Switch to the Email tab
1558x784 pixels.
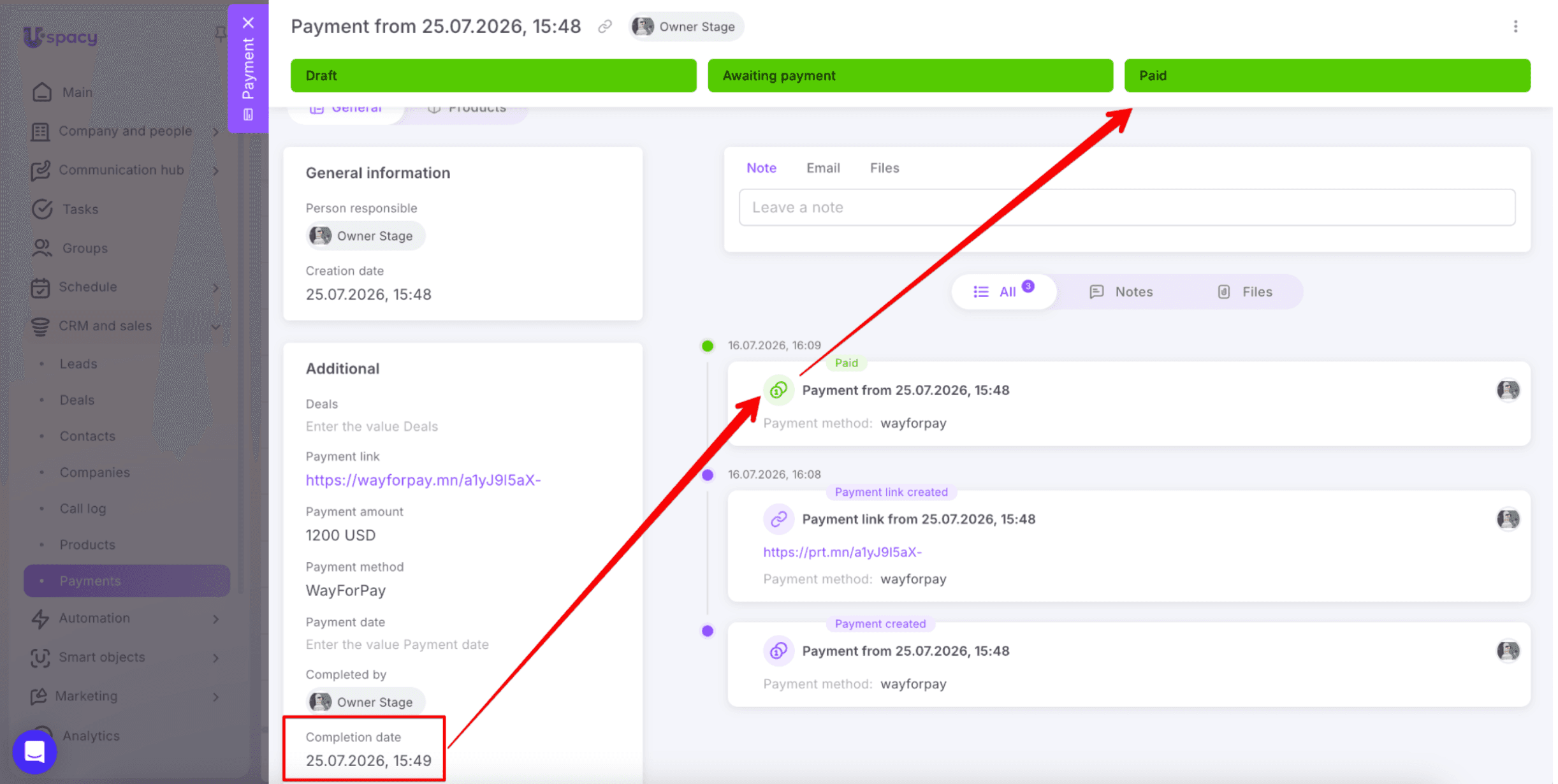[822, 168]
